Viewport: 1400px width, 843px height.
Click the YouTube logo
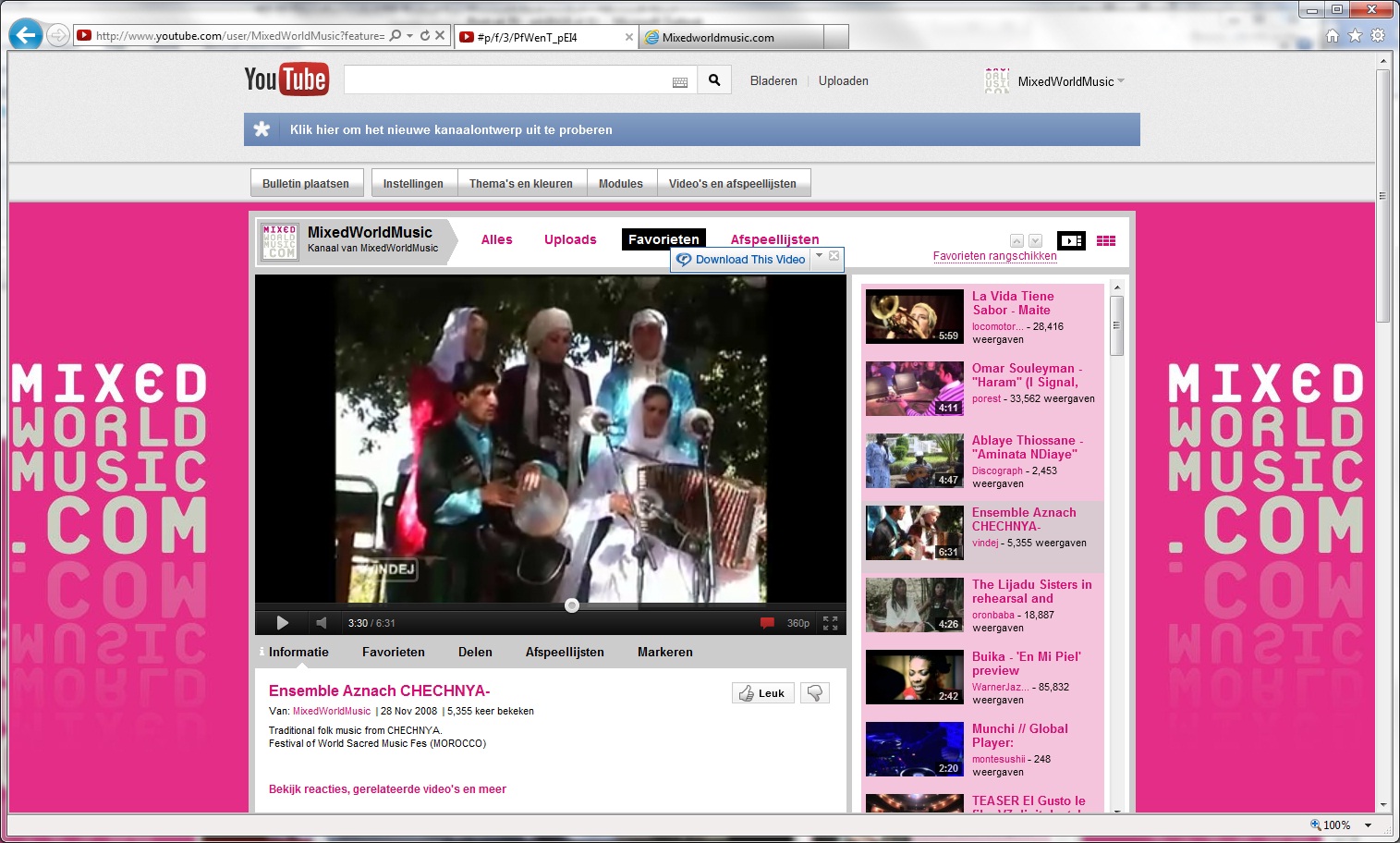(x=286, y=79)
